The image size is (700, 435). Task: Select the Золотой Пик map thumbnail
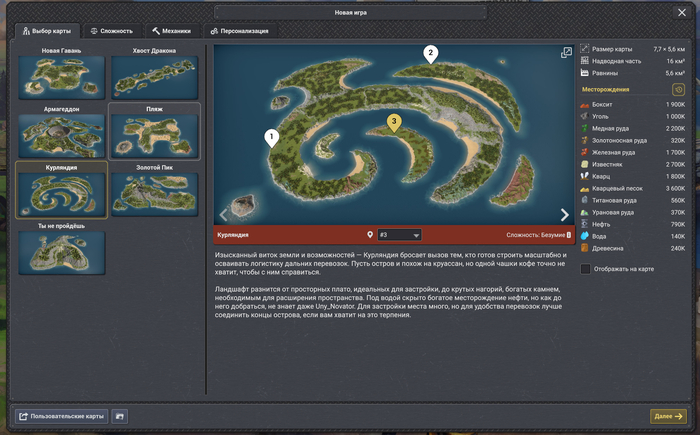[x=154, y=194]
